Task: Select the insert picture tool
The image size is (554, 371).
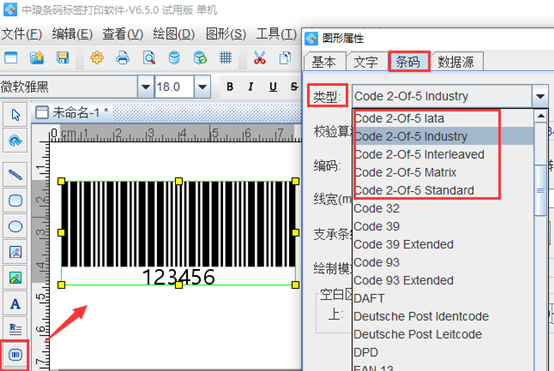Action: 15,252
